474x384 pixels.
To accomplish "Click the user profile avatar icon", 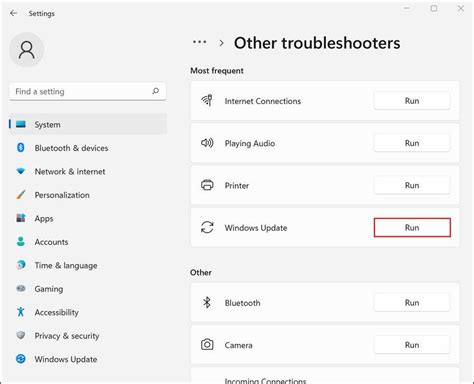I will pos(27,50).
